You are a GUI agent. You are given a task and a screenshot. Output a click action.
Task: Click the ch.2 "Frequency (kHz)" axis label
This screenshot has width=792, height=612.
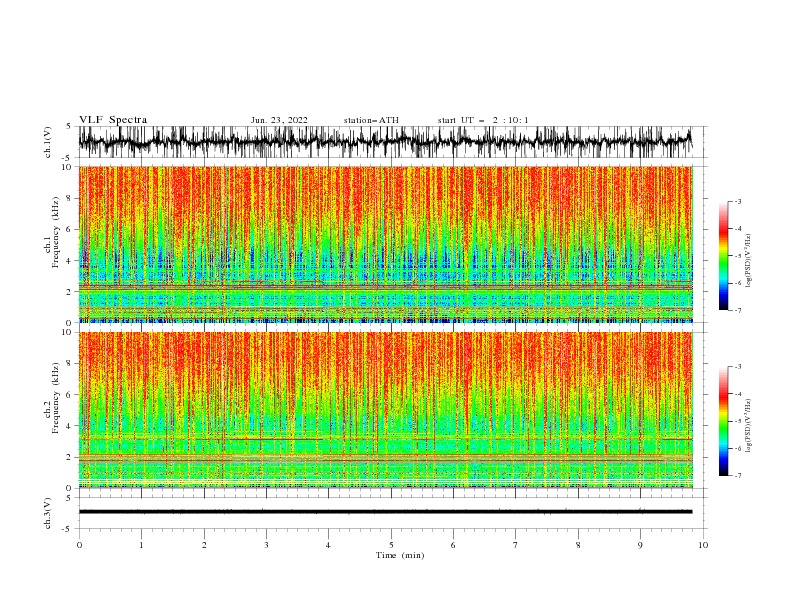point(56,398)
